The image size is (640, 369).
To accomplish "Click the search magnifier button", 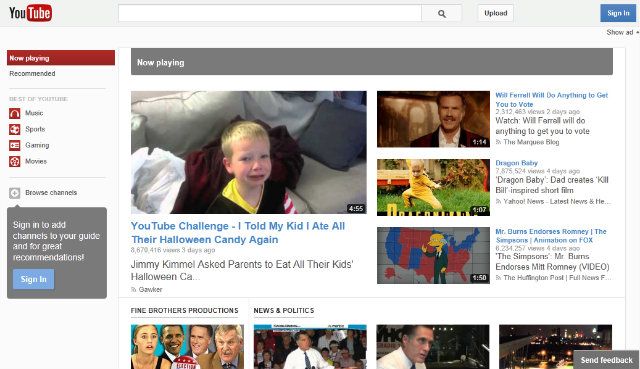I will (442, 13).
